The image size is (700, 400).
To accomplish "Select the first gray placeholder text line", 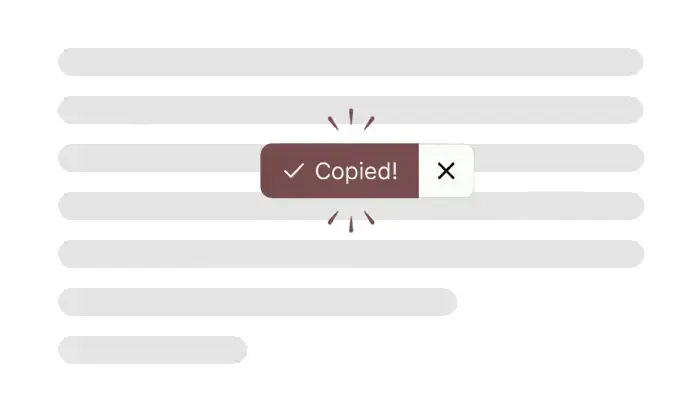I will point(350,62).
